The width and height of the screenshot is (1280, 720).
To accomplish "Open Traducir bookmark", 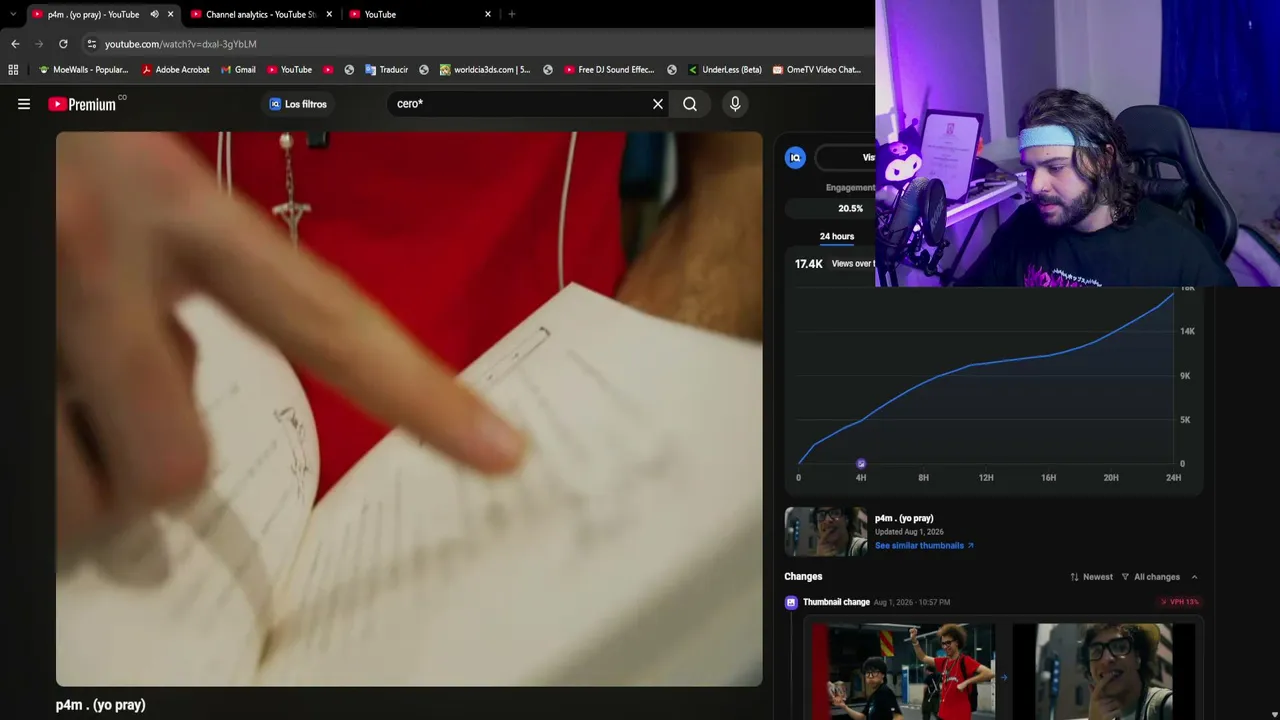I will (386, 70).
